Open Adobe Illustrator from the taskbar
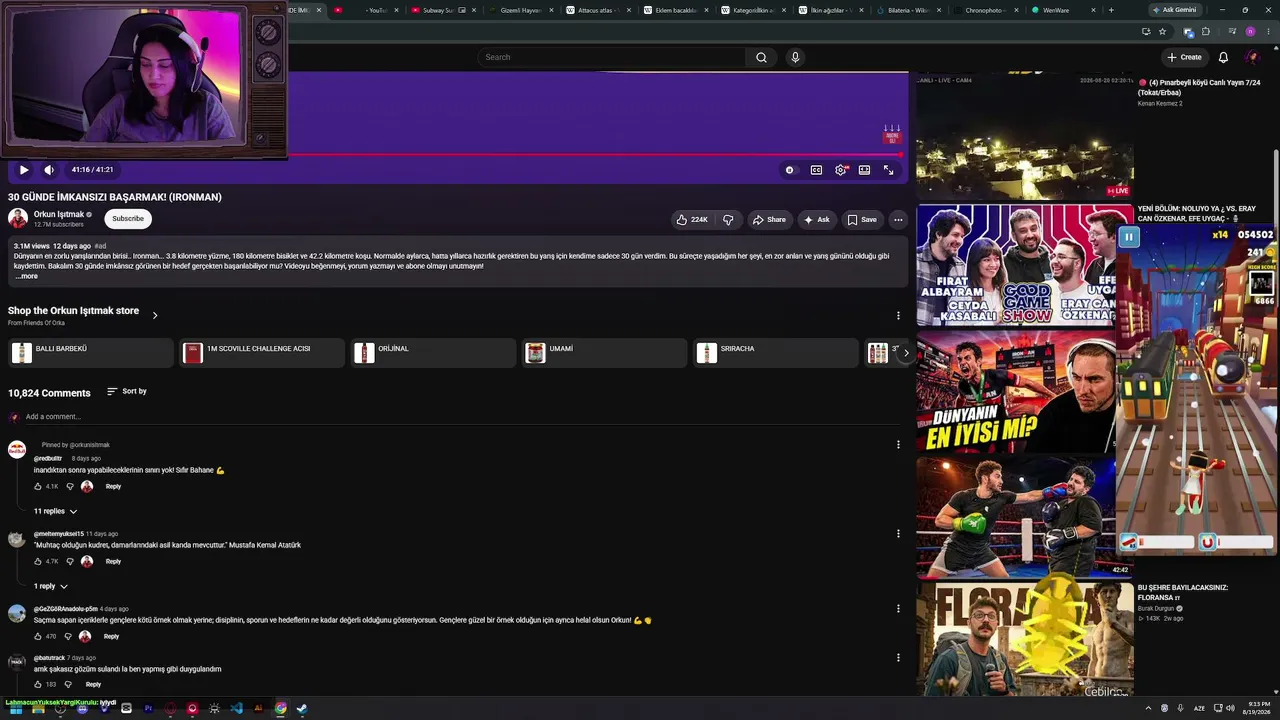Viewport: 1280px width, 720px height. pyautogui.click(x=258, y=708)
